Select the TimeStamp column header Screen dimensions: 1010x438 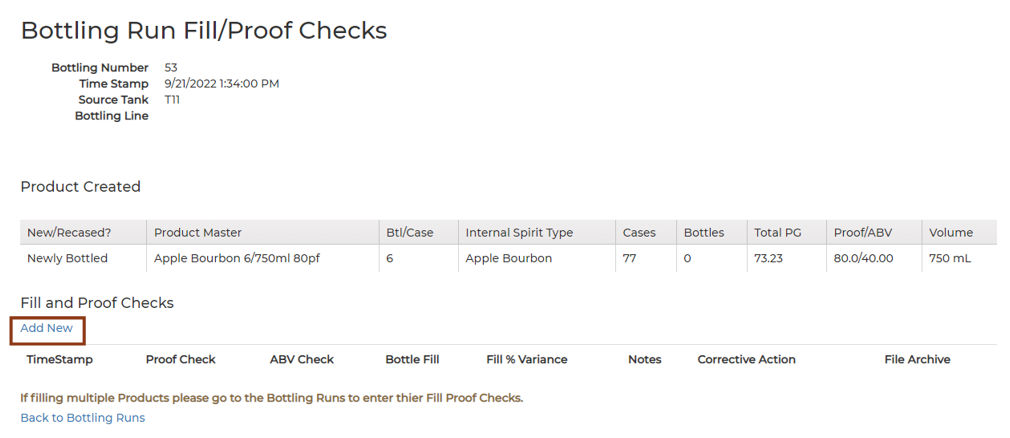coord(59,359)
